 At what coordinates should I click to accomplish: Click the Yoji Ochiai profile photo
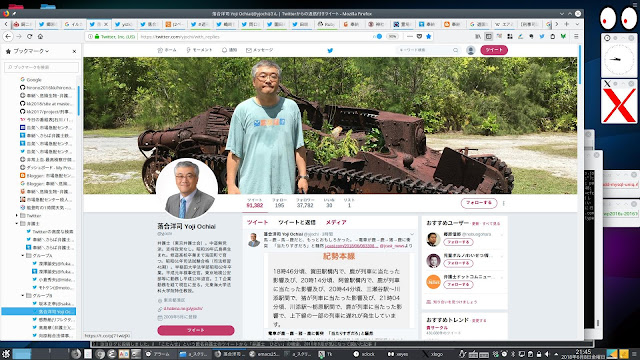[187, 189]
